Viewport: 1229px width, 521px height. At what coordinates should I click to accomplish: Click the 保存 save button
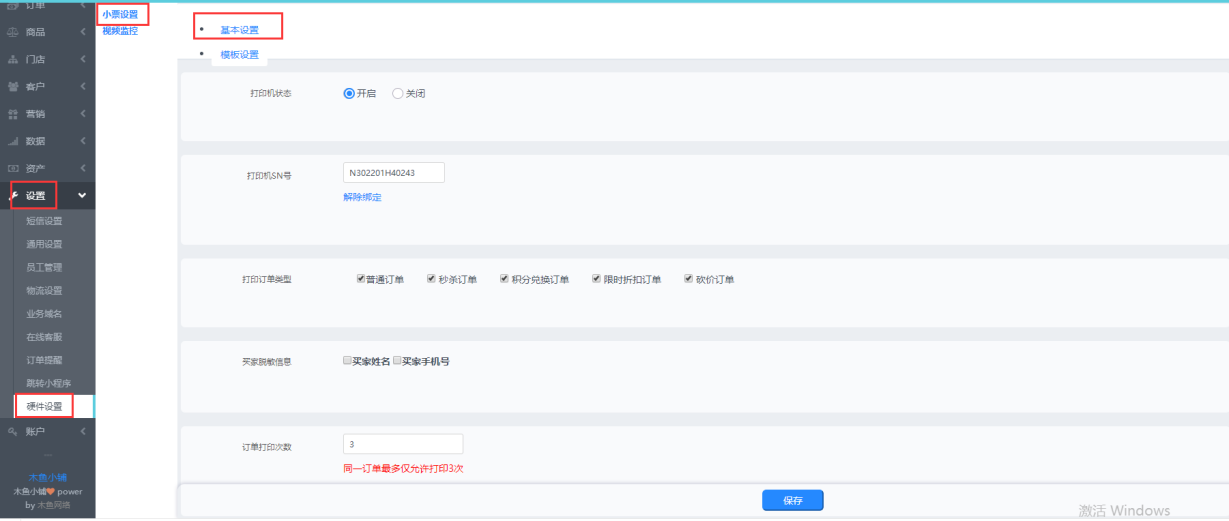click(x=792, y=500)
